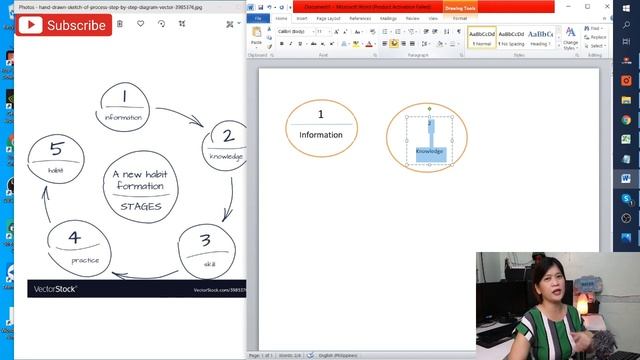Toggle Strikethrough formatting
The image size is (640, 360).
[x=313, y=44]
